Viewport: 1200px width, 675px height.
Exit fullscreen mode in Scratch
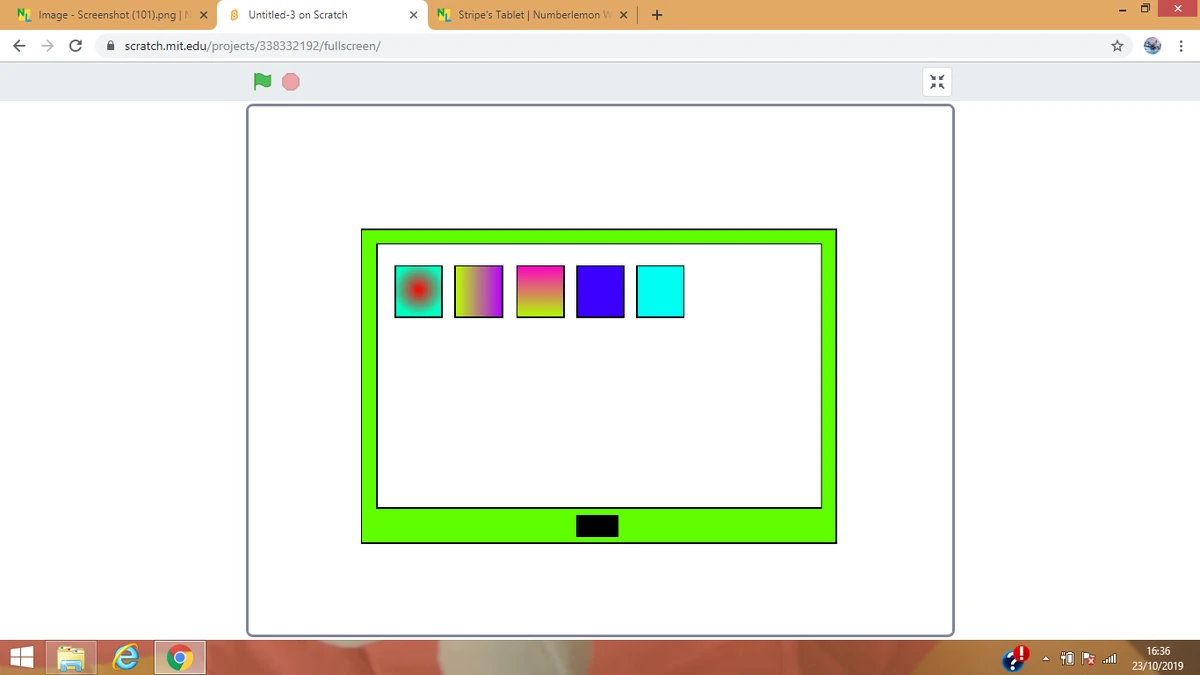click(936, 81)
